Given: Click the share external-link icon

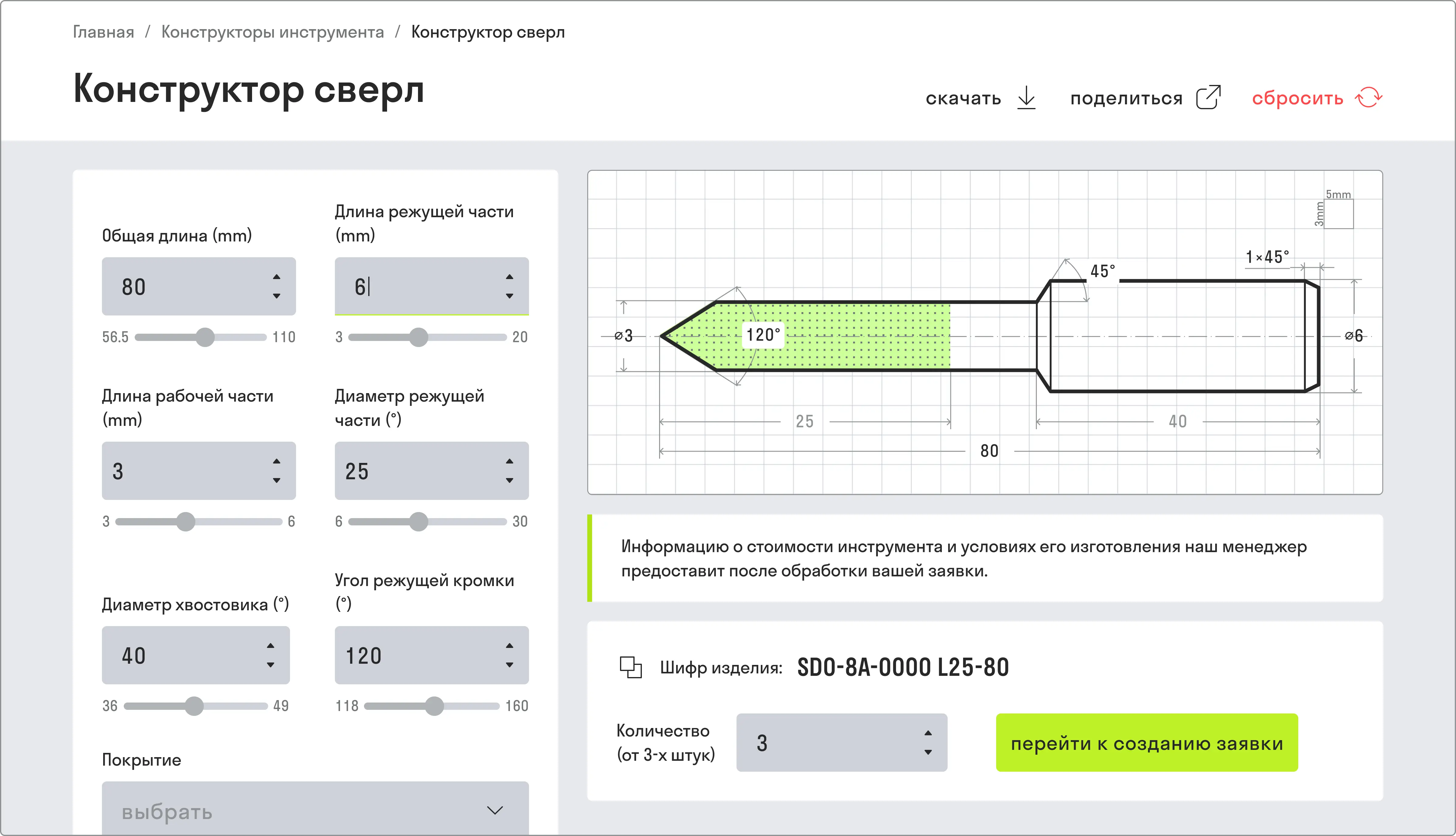Looking at the screenshot, I should [1208, 97].
